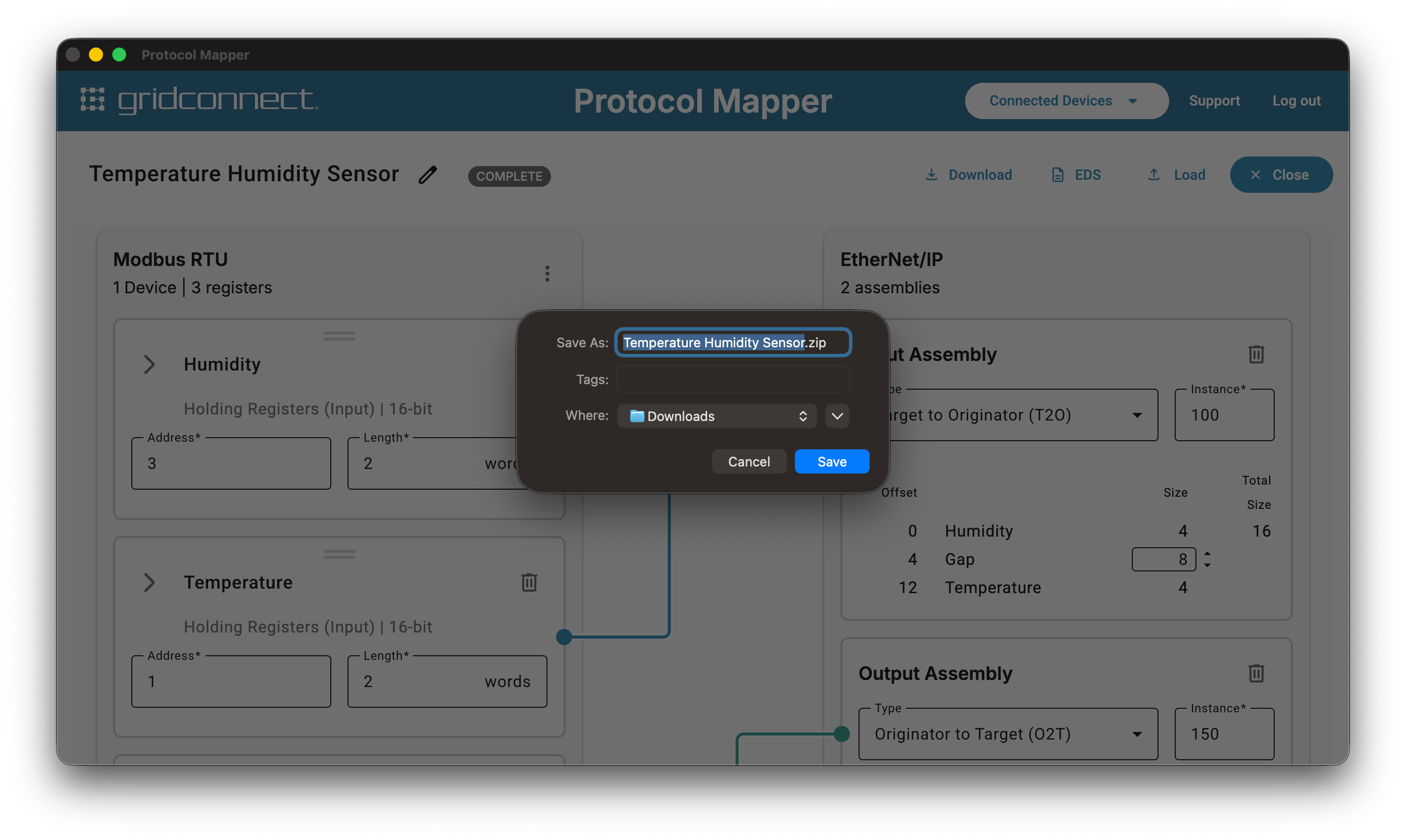Click the Modbus RTU heading
Screen dimensions: 1406x840
[x=170, y=259]
